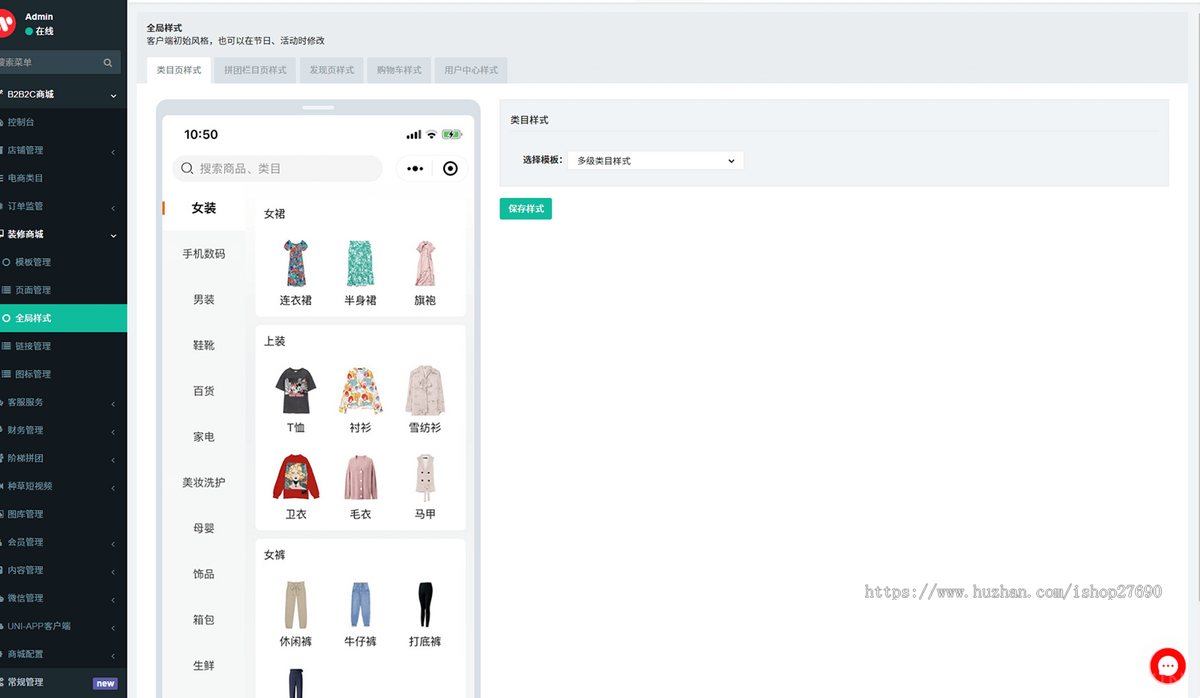Click the magnifier icon in the sidebar menu search

pyautogui.click(x=108, y=62)
